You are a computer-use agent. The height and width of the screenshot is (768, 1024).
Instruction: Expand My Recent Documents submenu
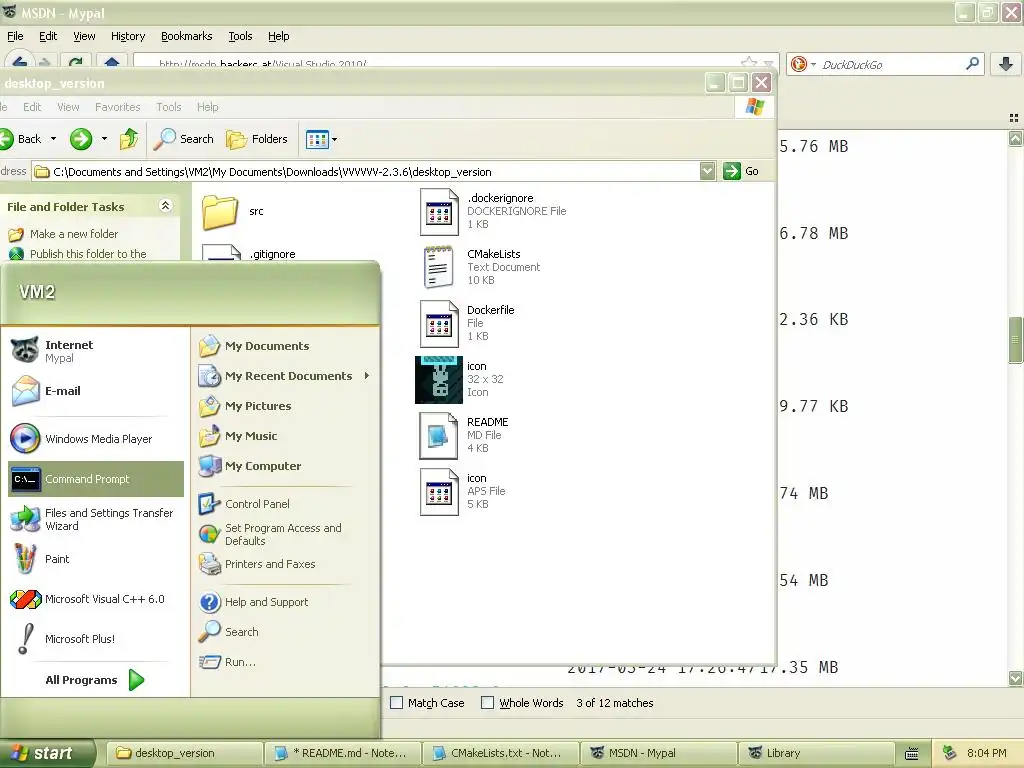tap(367, 376)
